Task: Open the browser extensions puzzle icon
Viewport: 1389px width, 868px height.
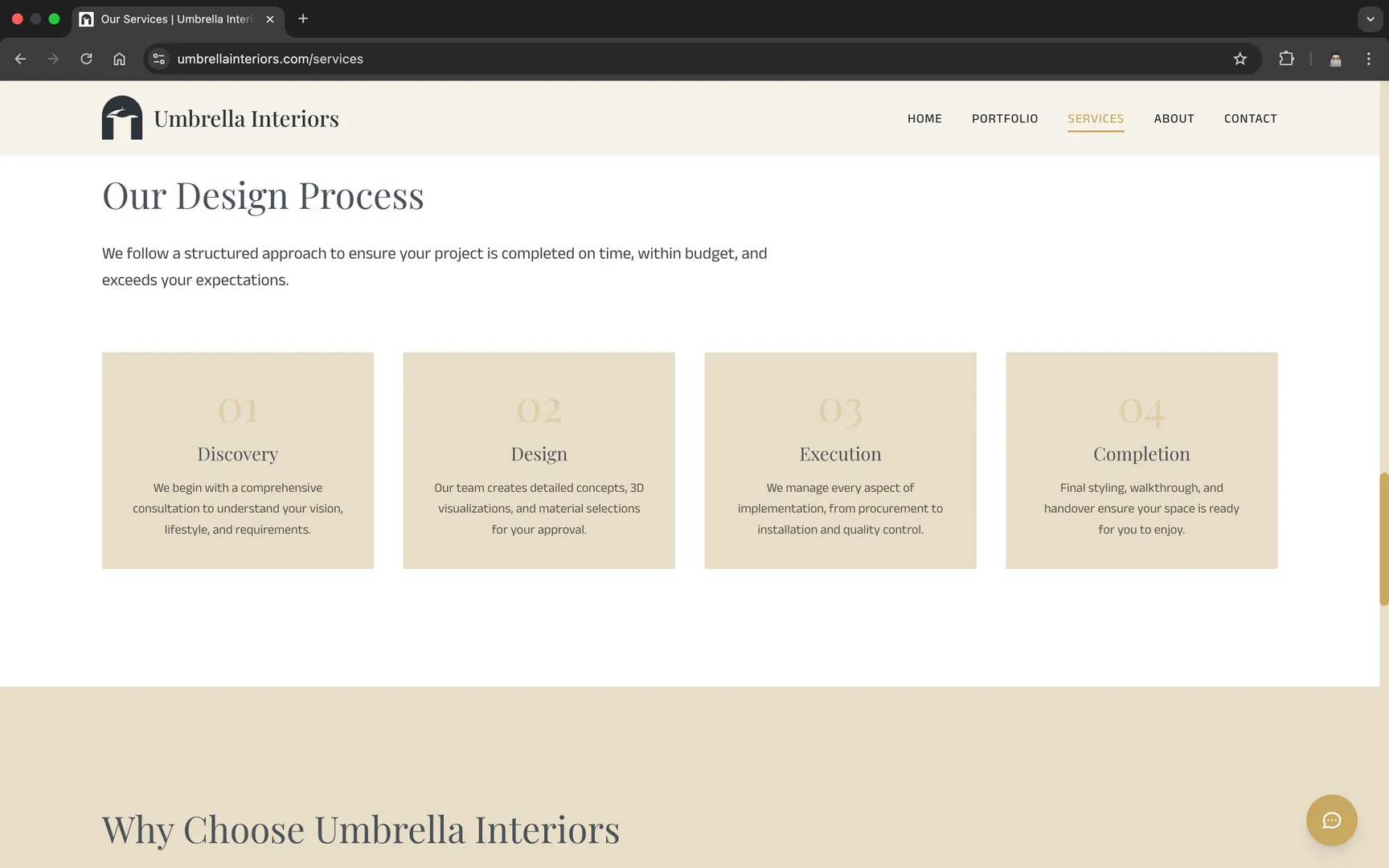Action: coord(1287,59)
